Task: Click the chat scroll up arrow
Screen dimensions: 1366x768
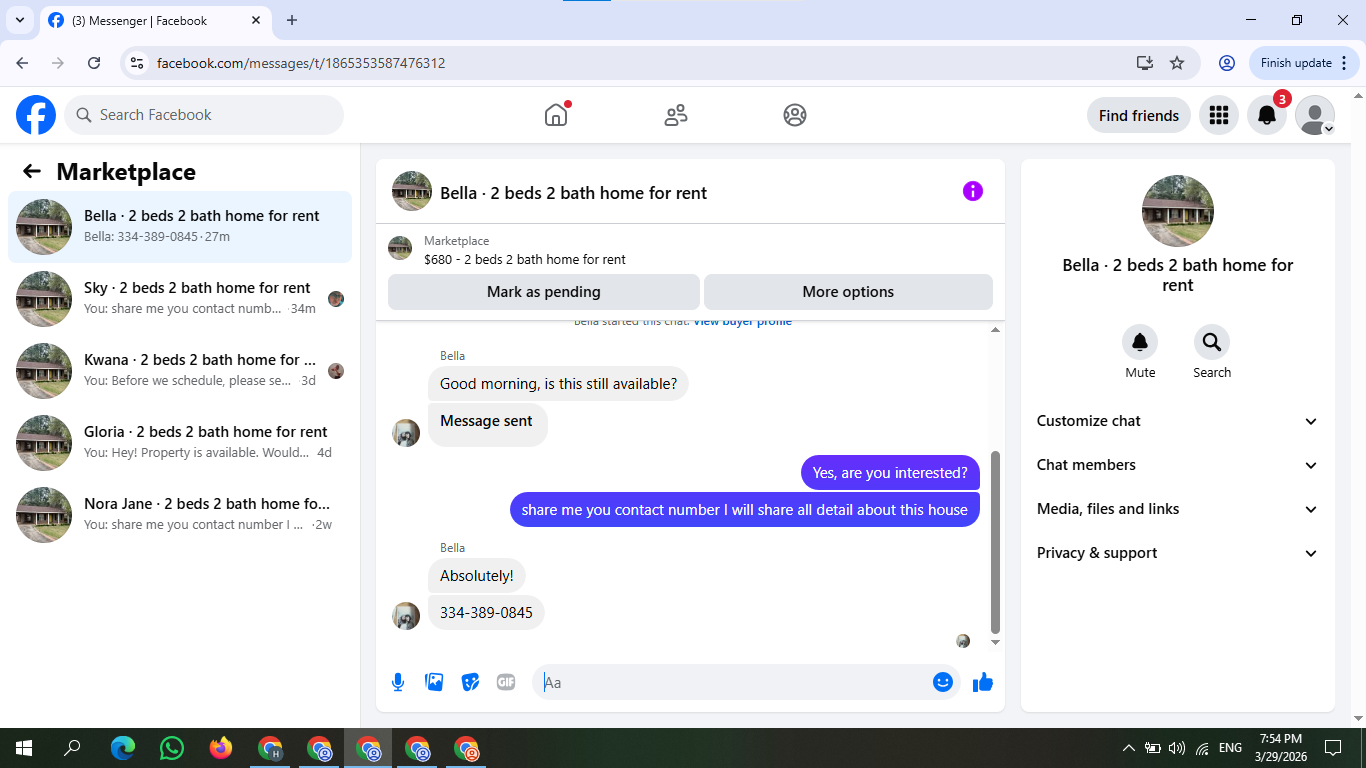Action: tap(995, 330)
